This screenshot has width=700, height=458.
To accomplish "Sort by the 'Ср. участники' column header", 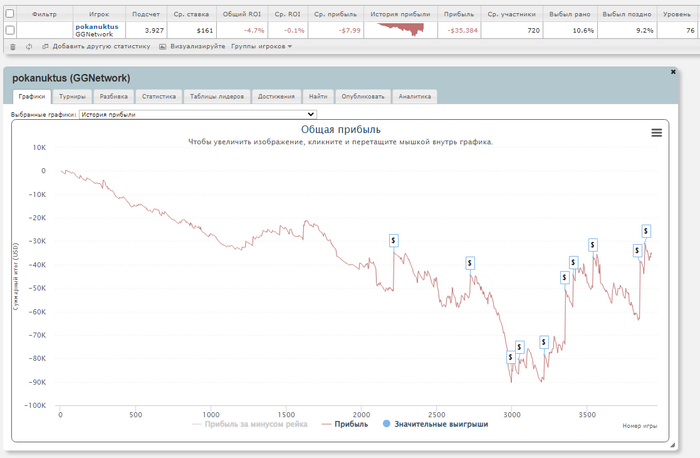I will [x=512, y=14].
